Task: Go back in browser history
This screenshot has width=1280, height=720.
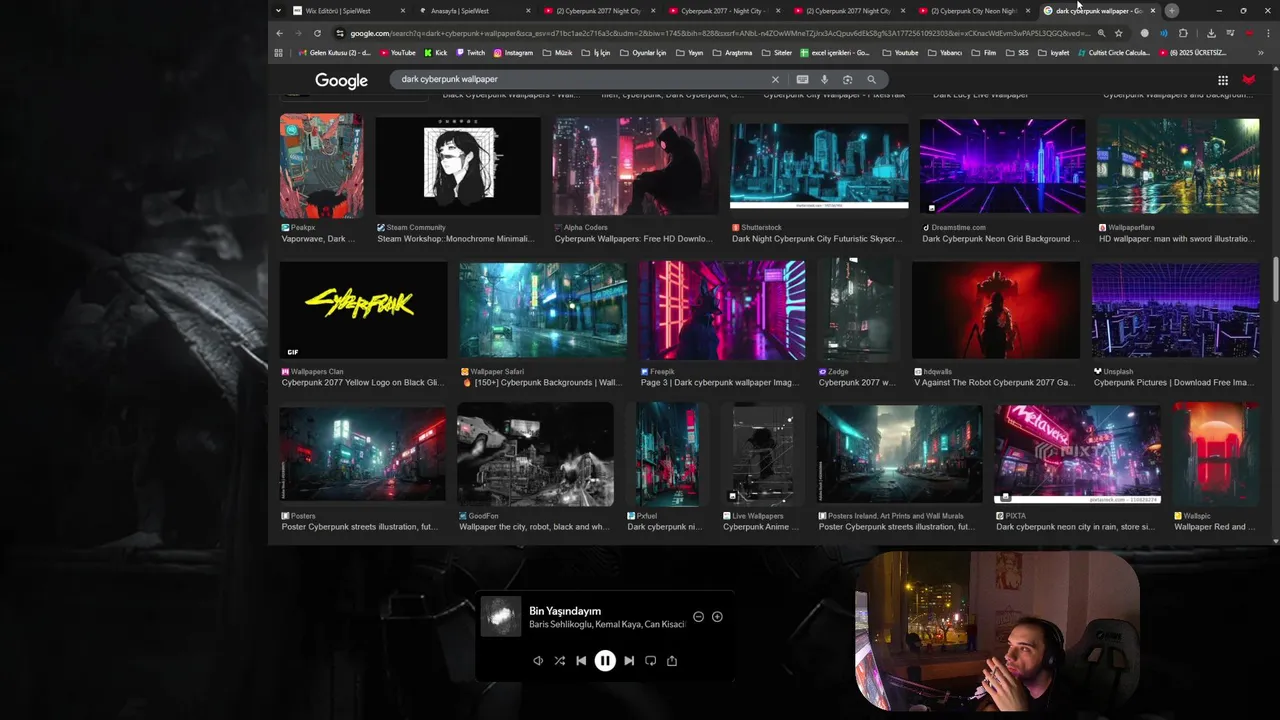Action: click(x=279, y=33)
